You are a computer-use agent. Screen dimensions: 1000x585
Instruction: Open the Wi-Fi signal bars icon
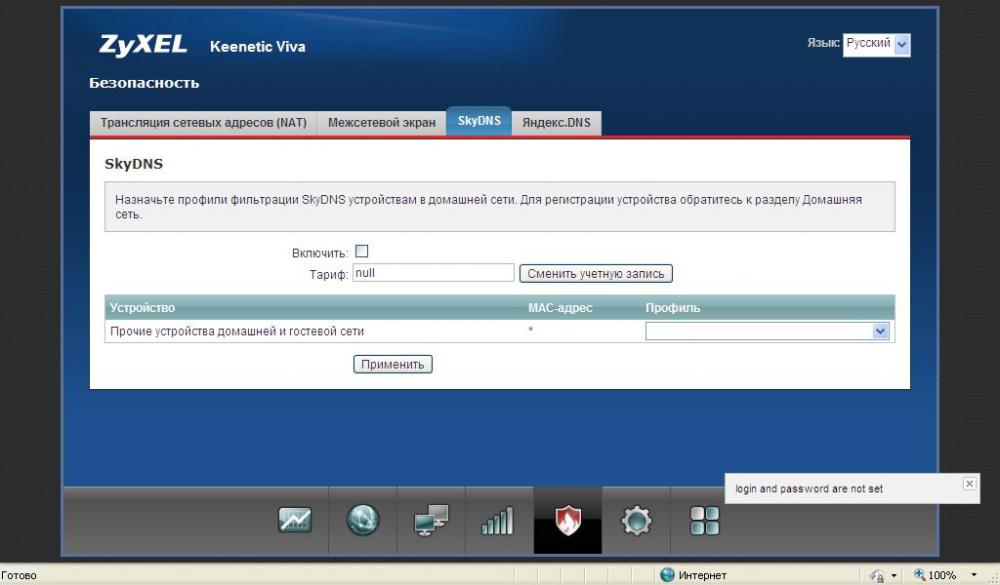pyautogui.click(x=497, y=521)
